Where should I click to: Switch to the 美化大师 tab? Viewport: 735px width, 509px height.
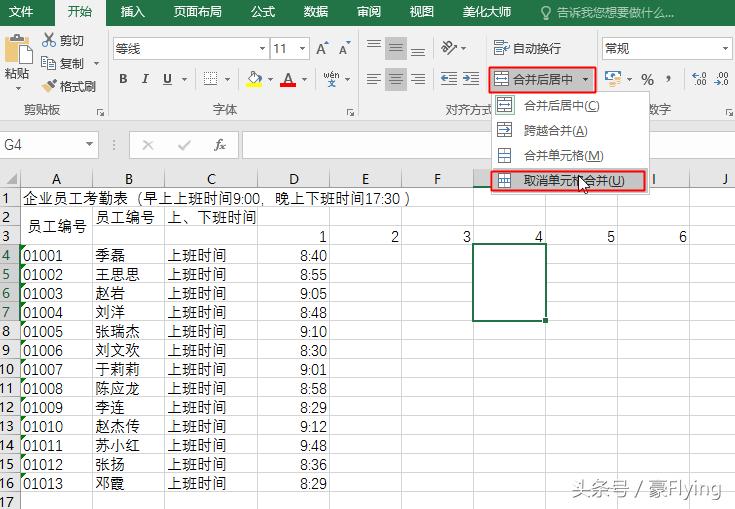(487, 11)
